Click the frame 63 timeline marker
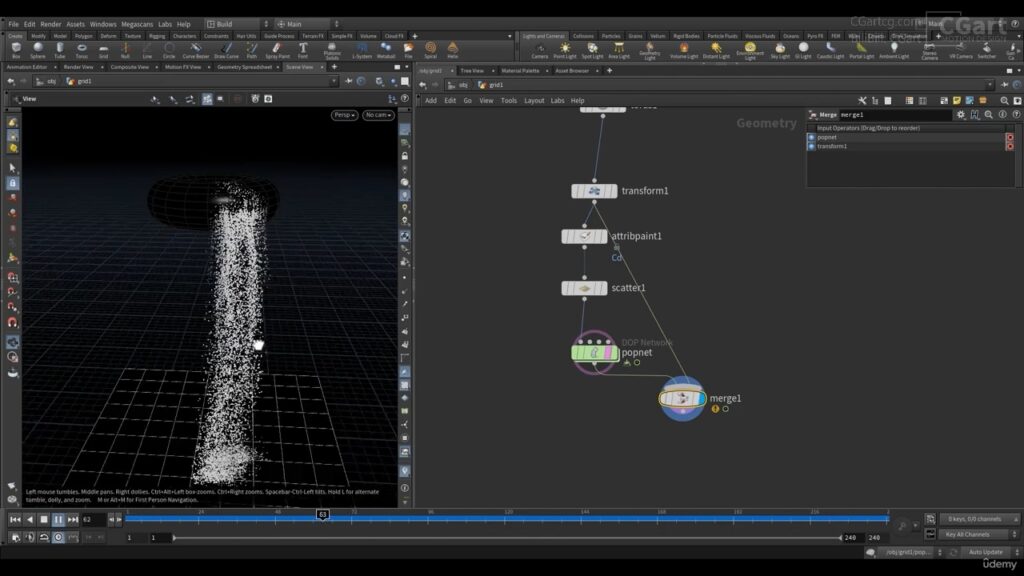This screenshot has height=576, width=1024. click(x=323, y=515)
